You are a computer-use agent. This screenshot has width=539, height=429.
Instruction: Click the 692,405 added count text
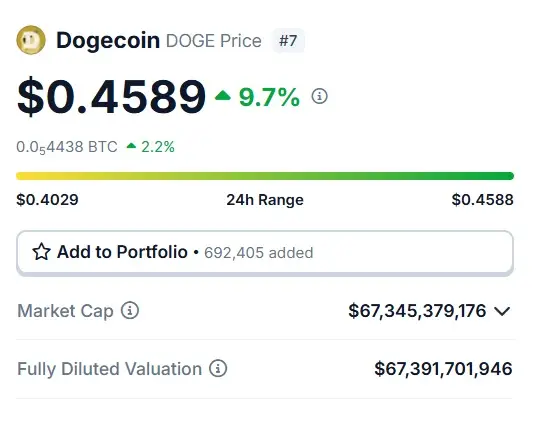(x=258, y=253)
